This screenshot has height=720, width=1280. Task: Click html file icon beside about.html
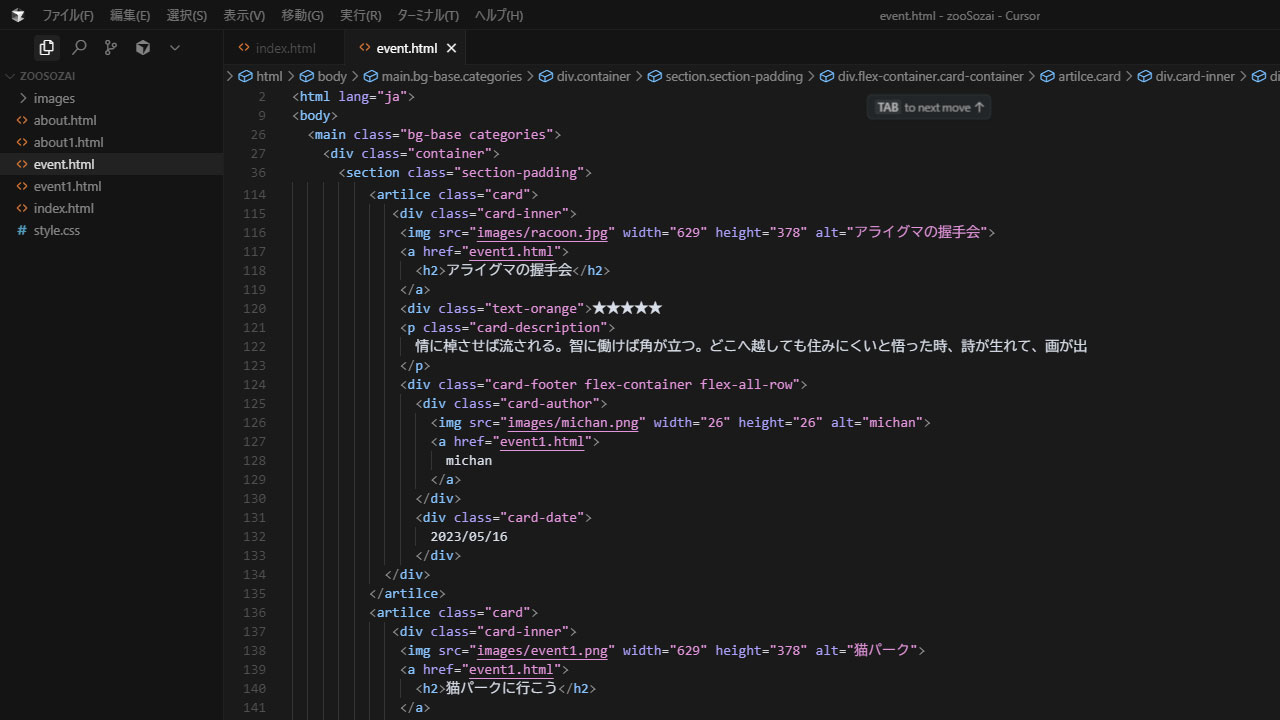pos(22,120)
